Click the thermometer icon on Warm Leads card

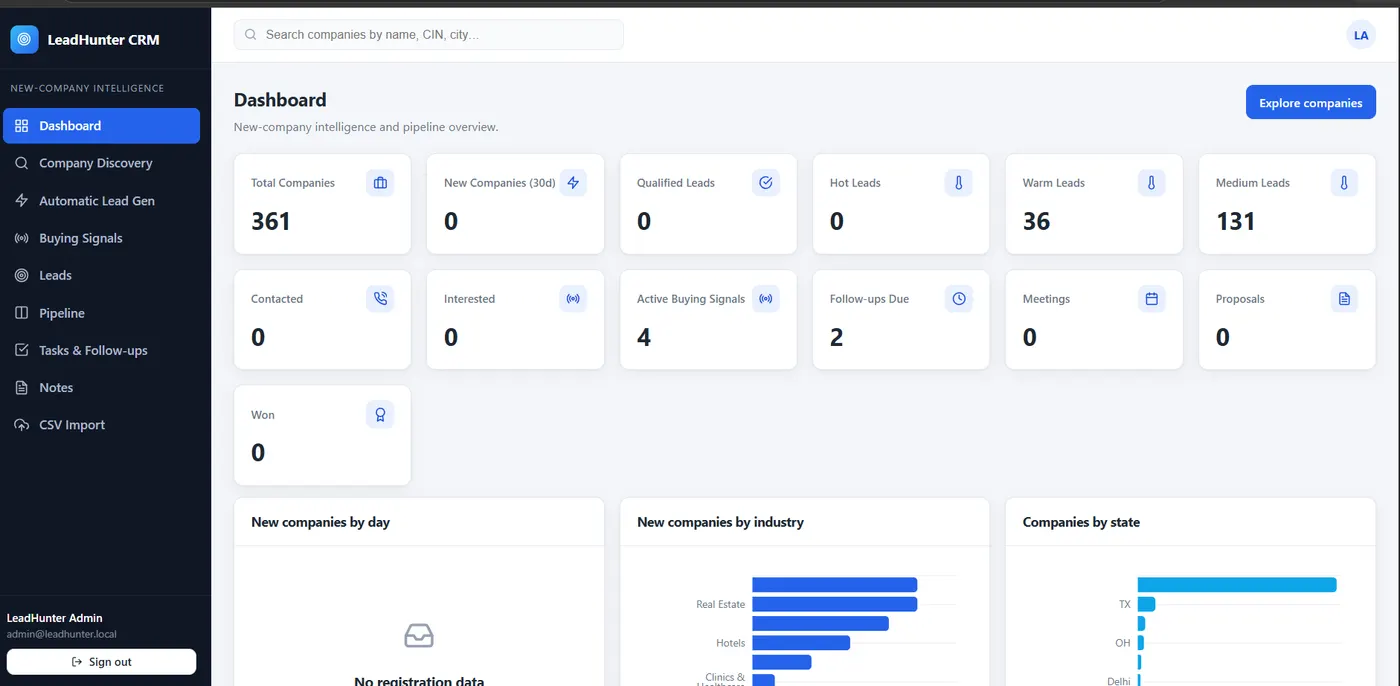pyautogui.click(x=1152, y=183)
